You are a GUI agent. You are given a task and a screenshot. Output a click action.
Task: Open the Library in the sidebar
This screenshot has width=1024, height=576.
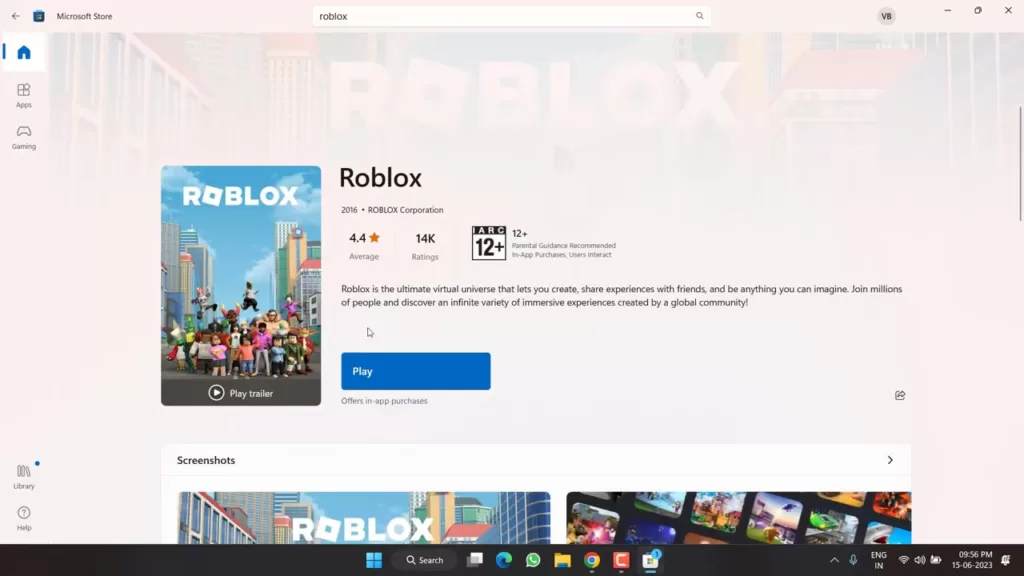(x=24, y=476)
